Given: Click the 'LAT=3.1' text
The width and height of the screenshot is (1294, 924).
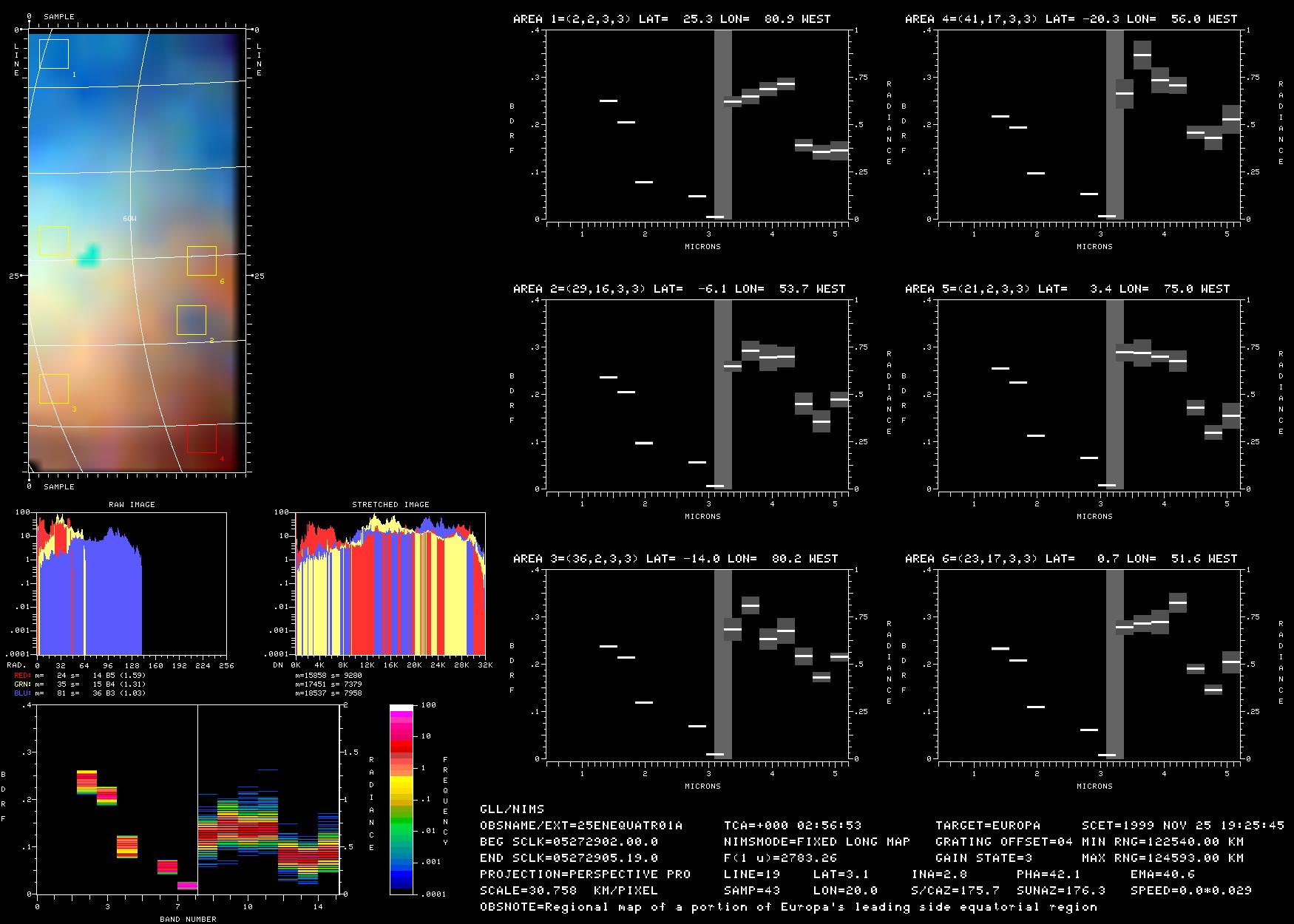Looking at the screenshot, I should click(841, 874).
